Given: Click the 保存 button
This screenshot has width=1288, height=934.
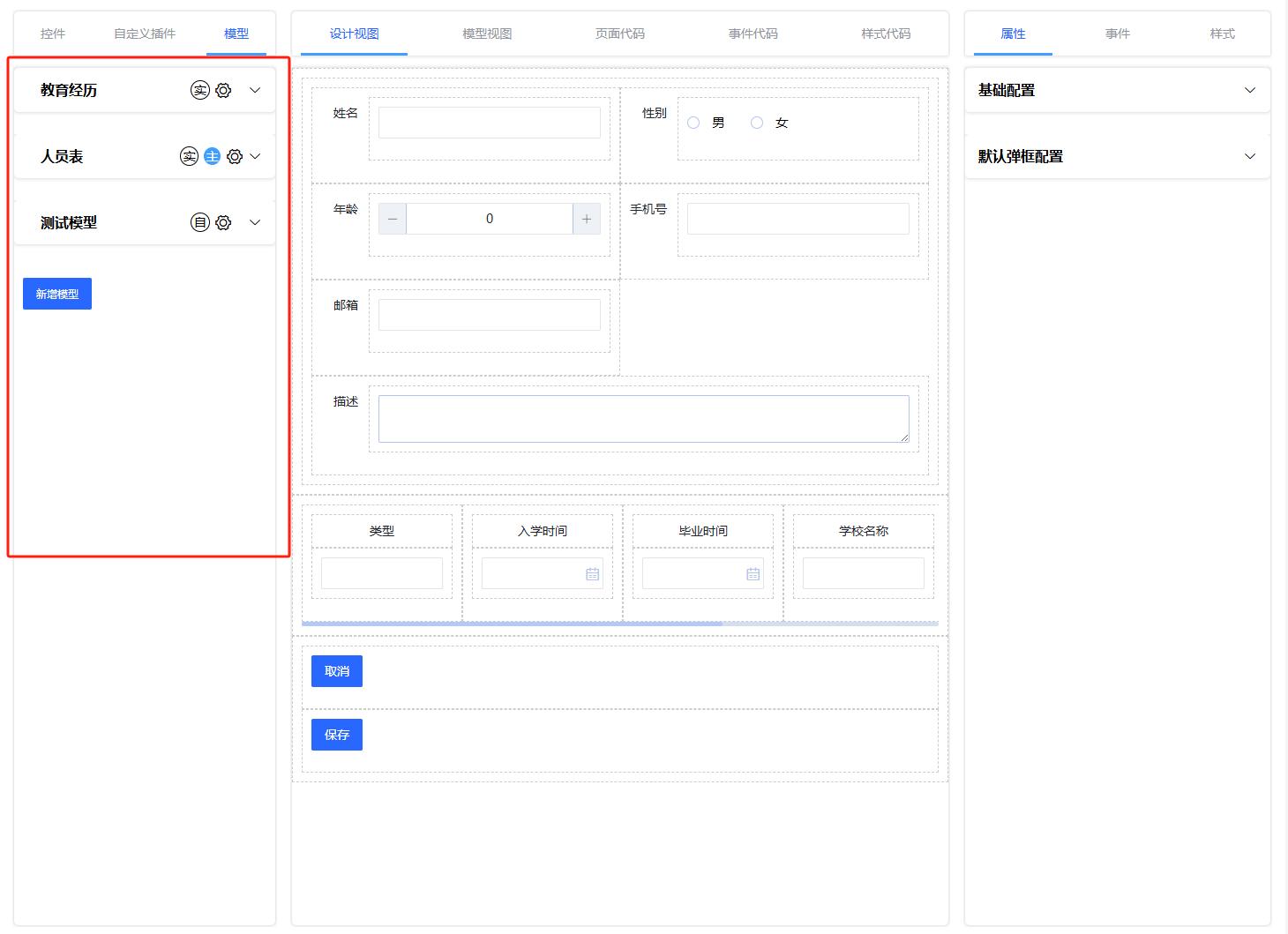Looking at the screenshot, I should 337,735.
